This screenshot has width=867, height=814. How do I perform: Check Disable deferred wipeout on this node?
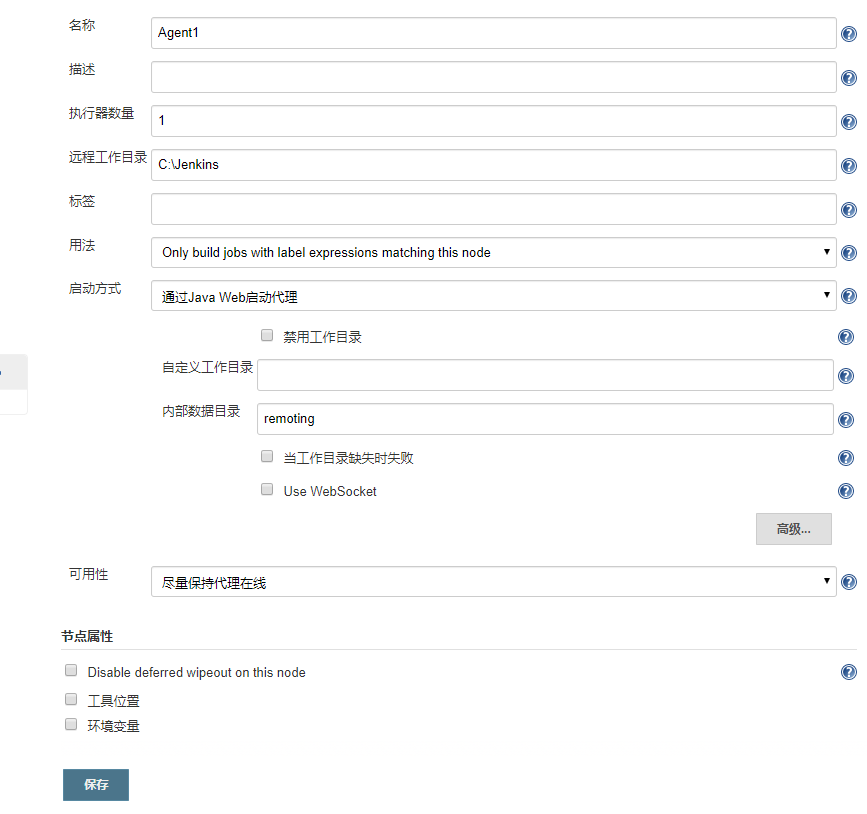(71, 670)
